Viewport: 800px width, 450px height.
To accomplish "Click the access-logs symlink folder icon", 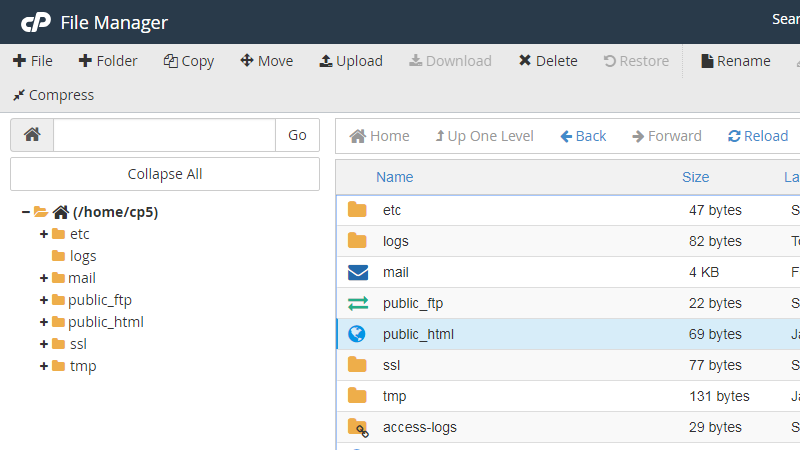I will pos(358,428).
